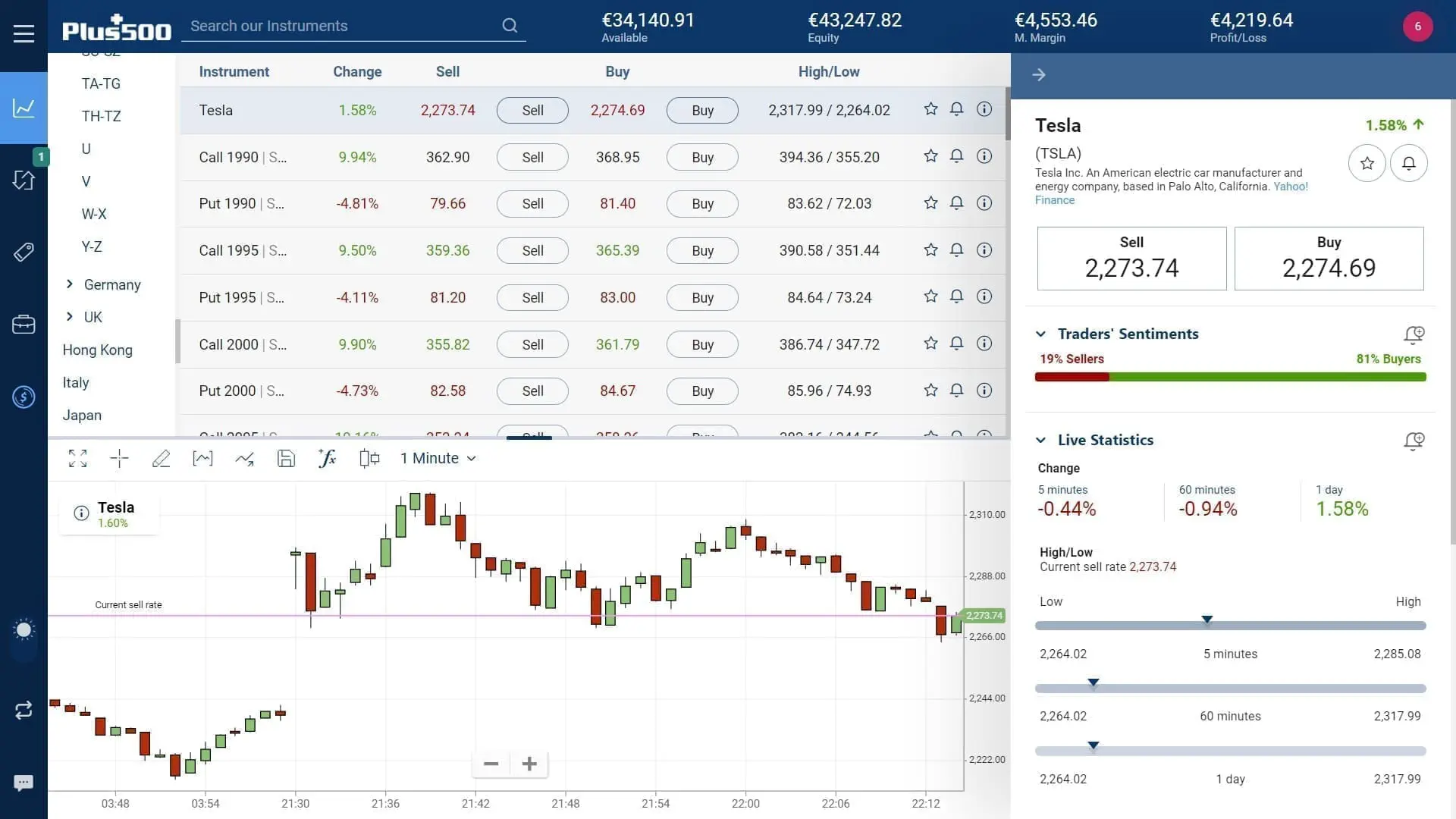Viewport: 1456px width, 819px height.
Task: Open the portfolio briefcase icon in sidebar
Action: point(24,325)
